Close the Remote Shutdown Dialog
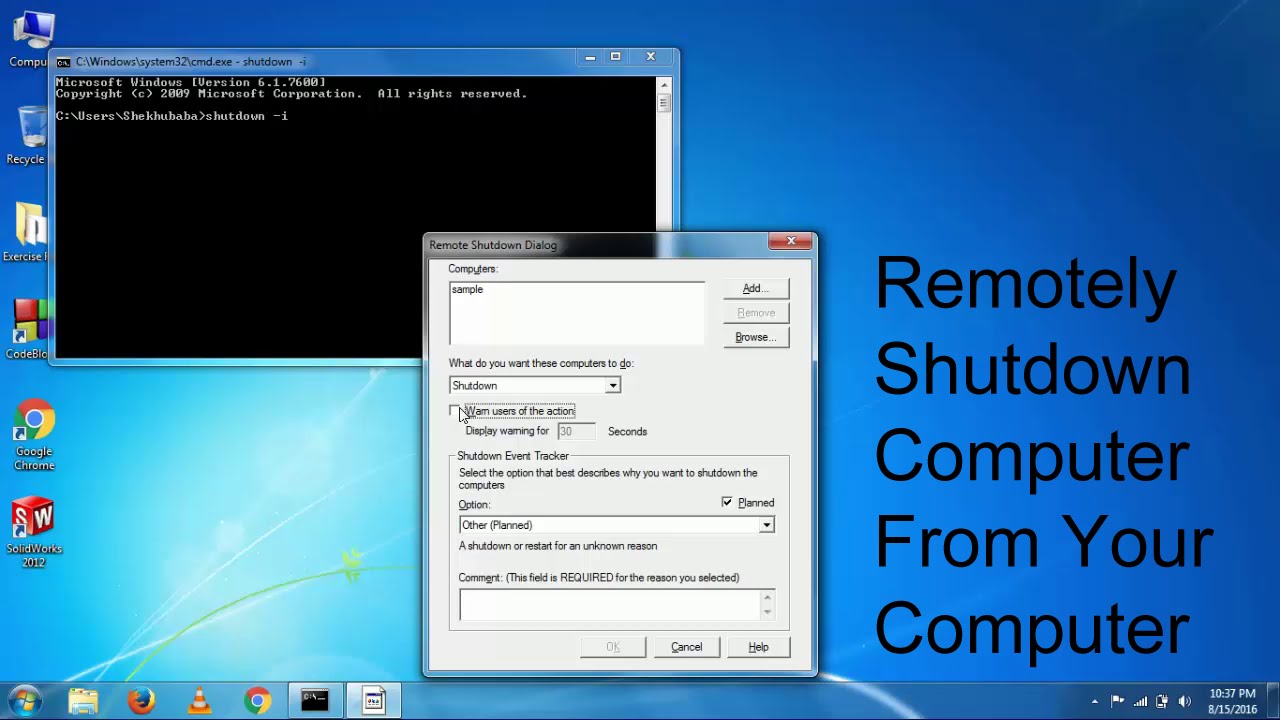 [x=791, y=241]
